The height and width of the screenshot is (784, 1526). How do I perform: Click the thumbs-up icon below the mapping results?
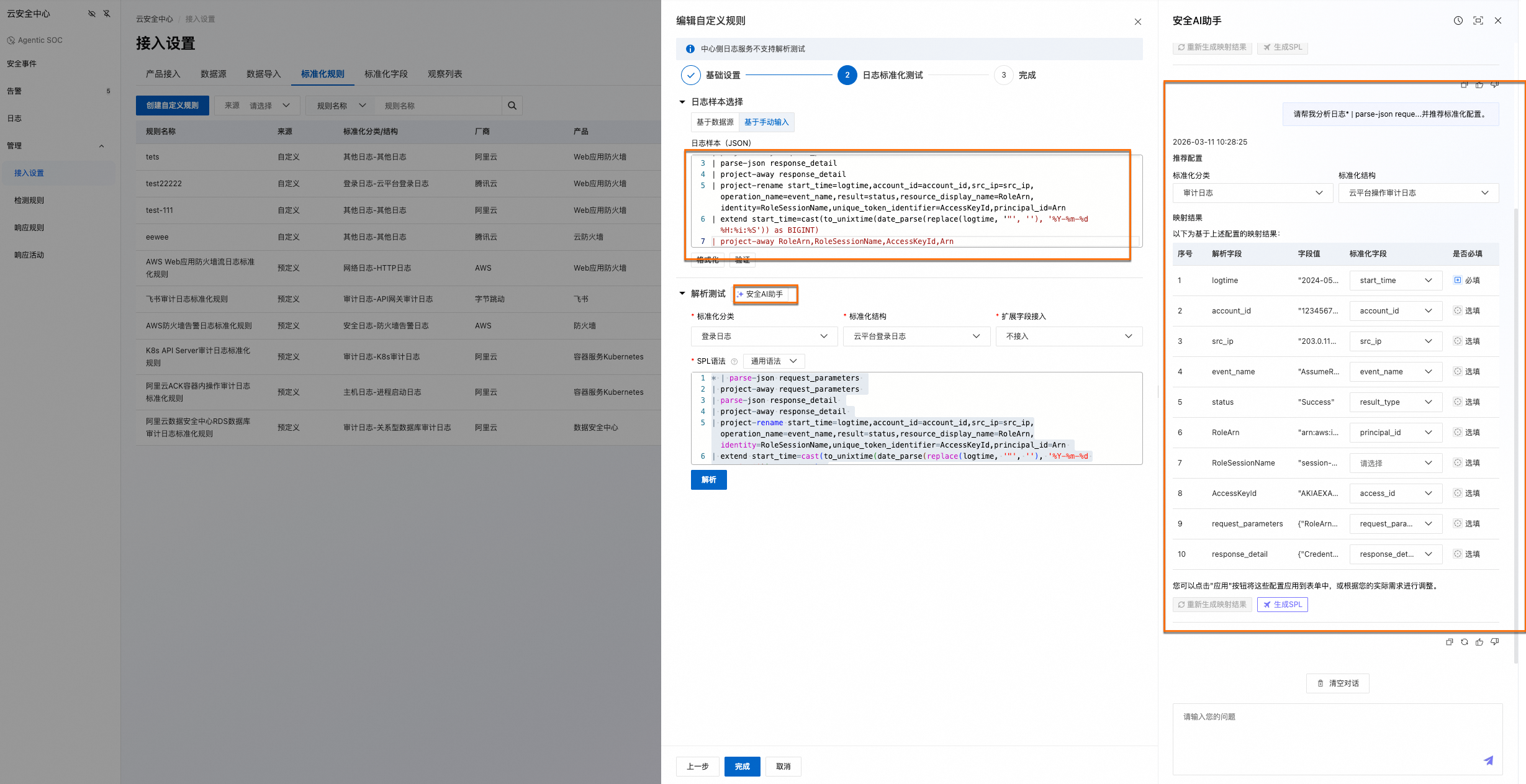point(1479,642)
